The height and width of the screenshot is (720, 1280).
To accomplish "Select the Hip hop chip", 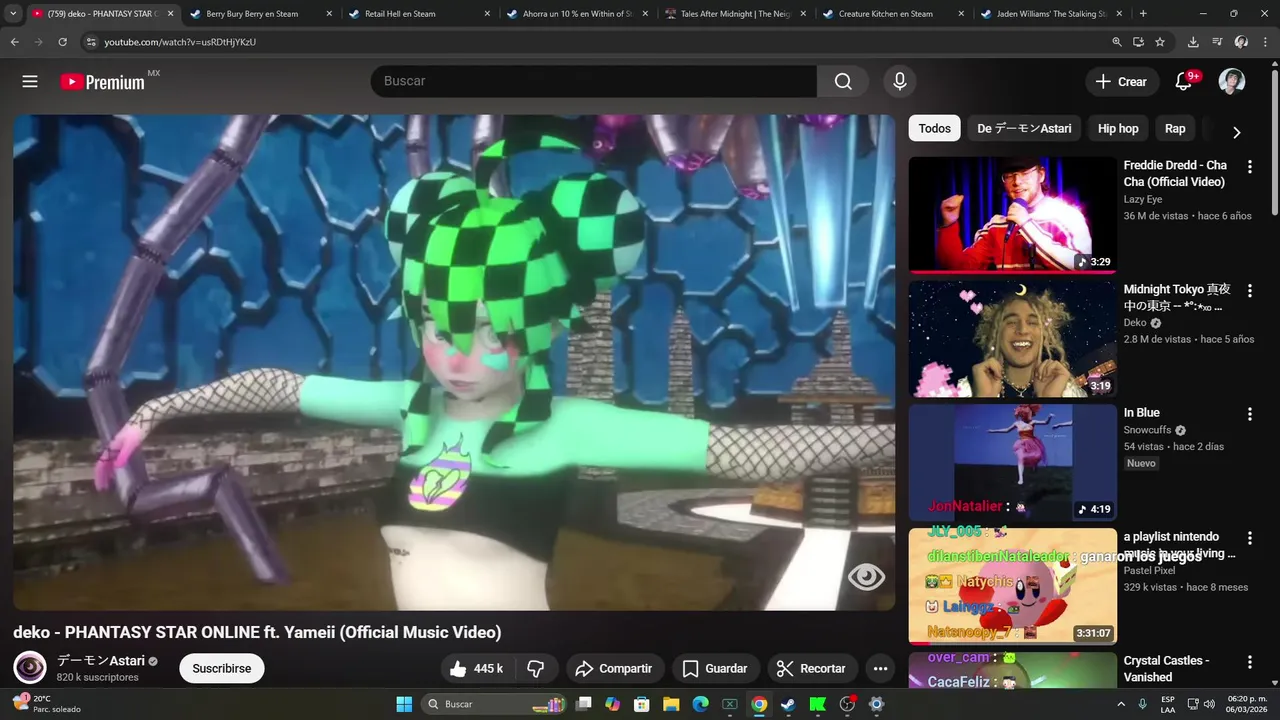I will point(1118,128).
